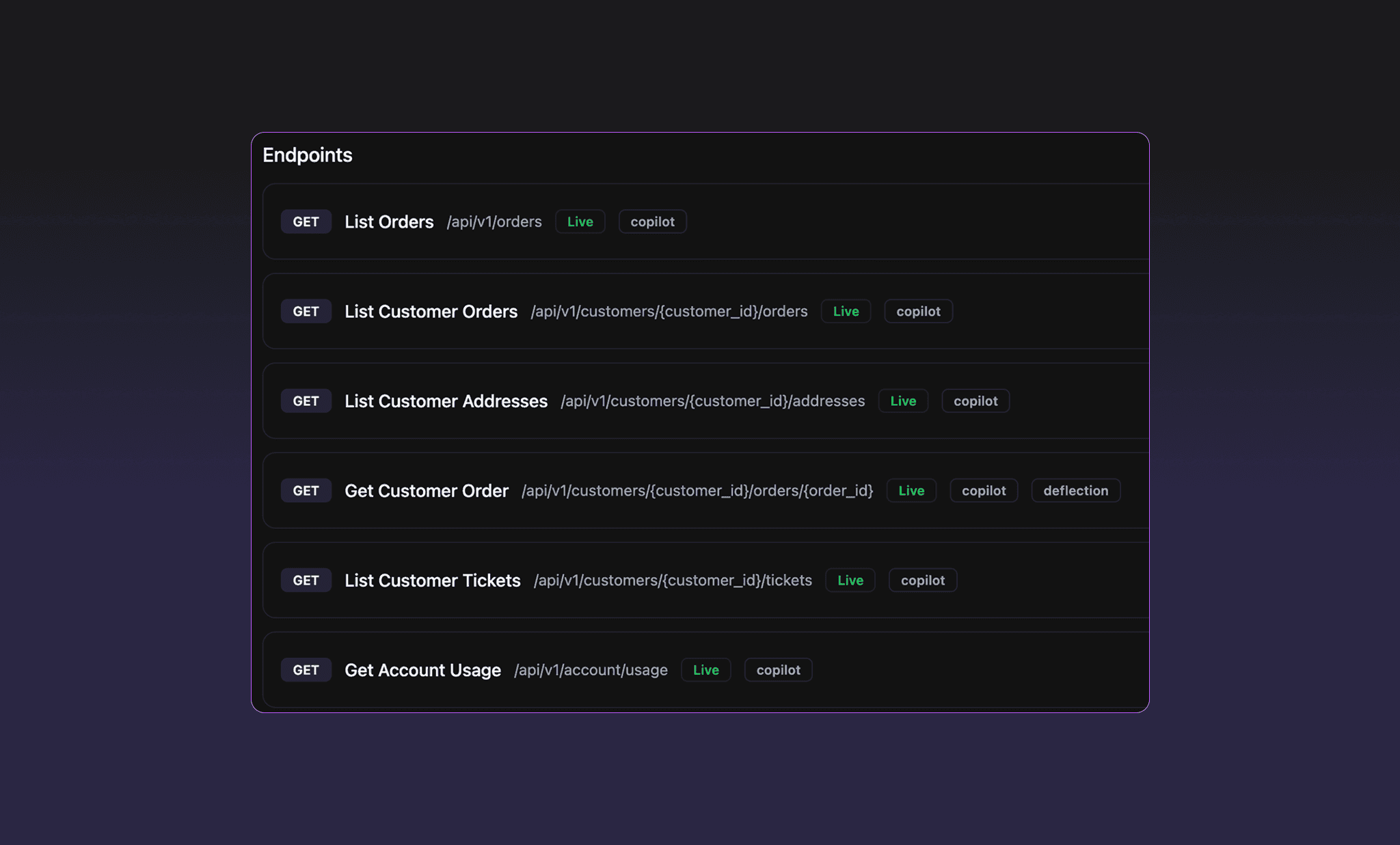Toggle the Live status on List Customer Tickets

pyautogui.click(x=850, y=580)
